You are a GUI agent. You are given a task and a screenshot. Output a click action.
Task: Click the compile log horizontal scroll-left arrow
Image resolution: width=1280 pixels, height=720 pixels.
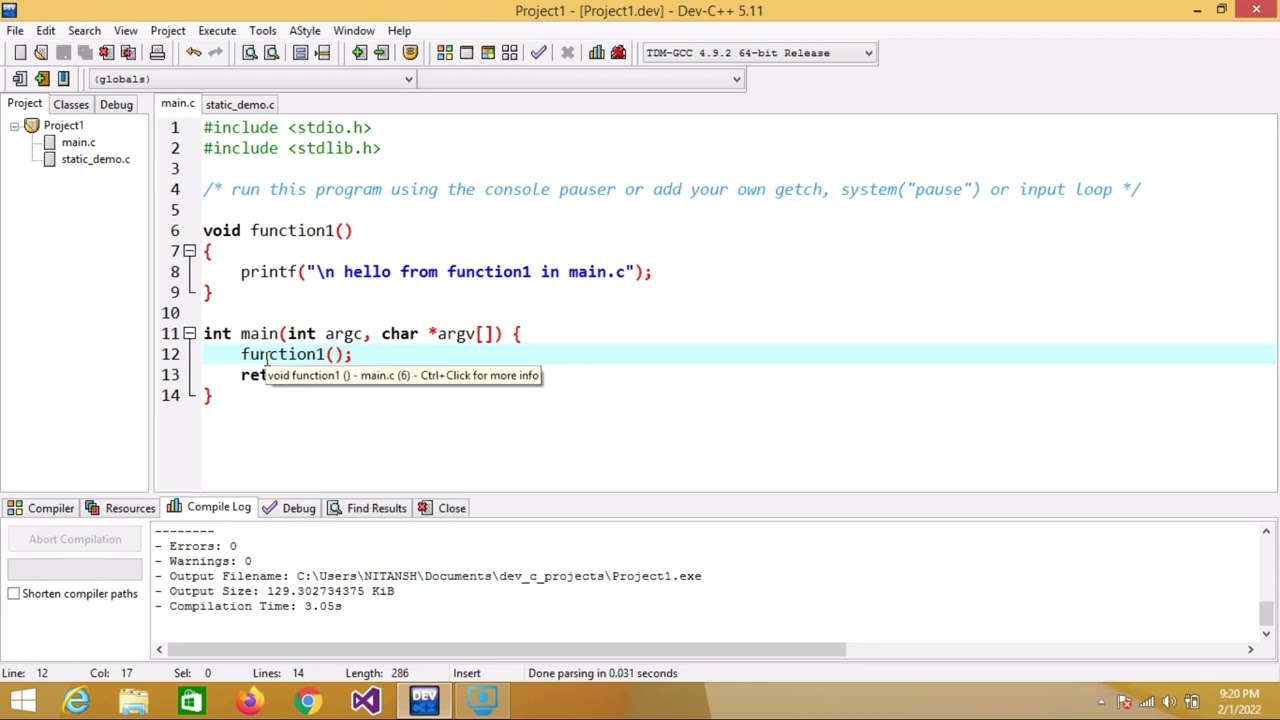pyautogui.click(x=159, y=650)
